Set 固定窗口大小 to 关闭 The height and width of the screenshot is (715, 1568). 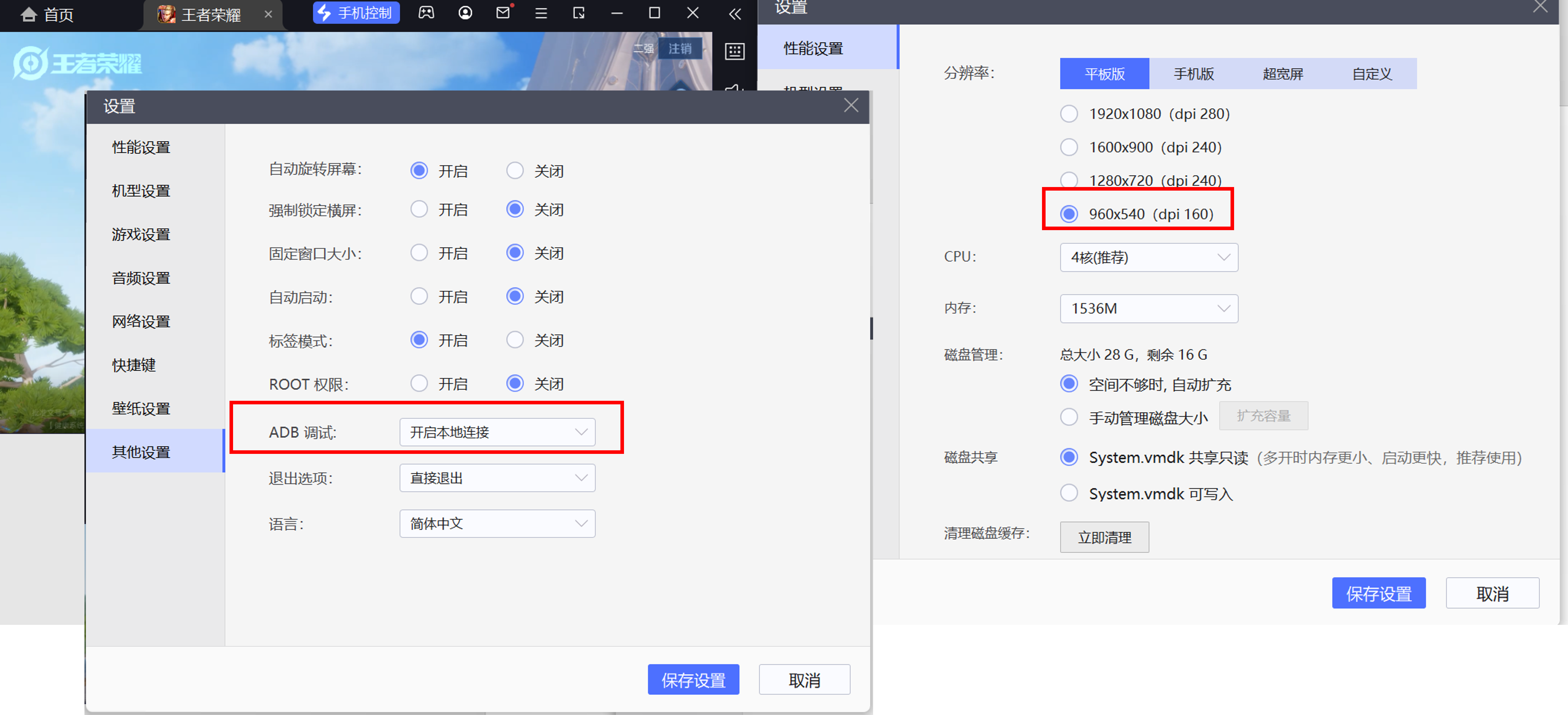pos(515,253)
